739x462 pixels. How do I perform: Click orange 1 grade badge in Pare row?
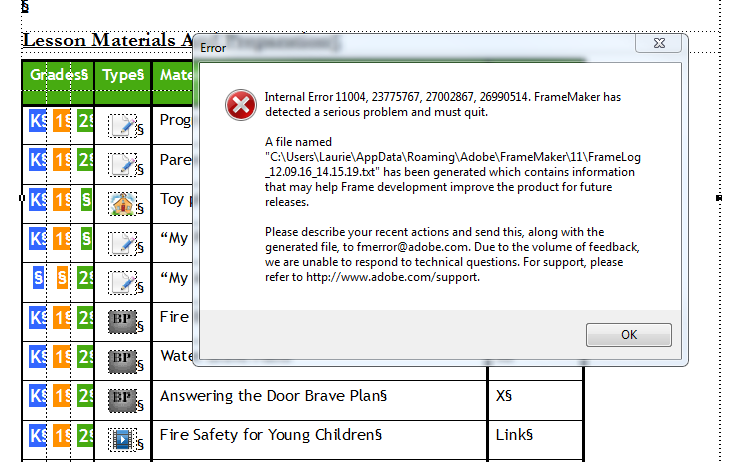pyautogui.click(x=61, y=160)
